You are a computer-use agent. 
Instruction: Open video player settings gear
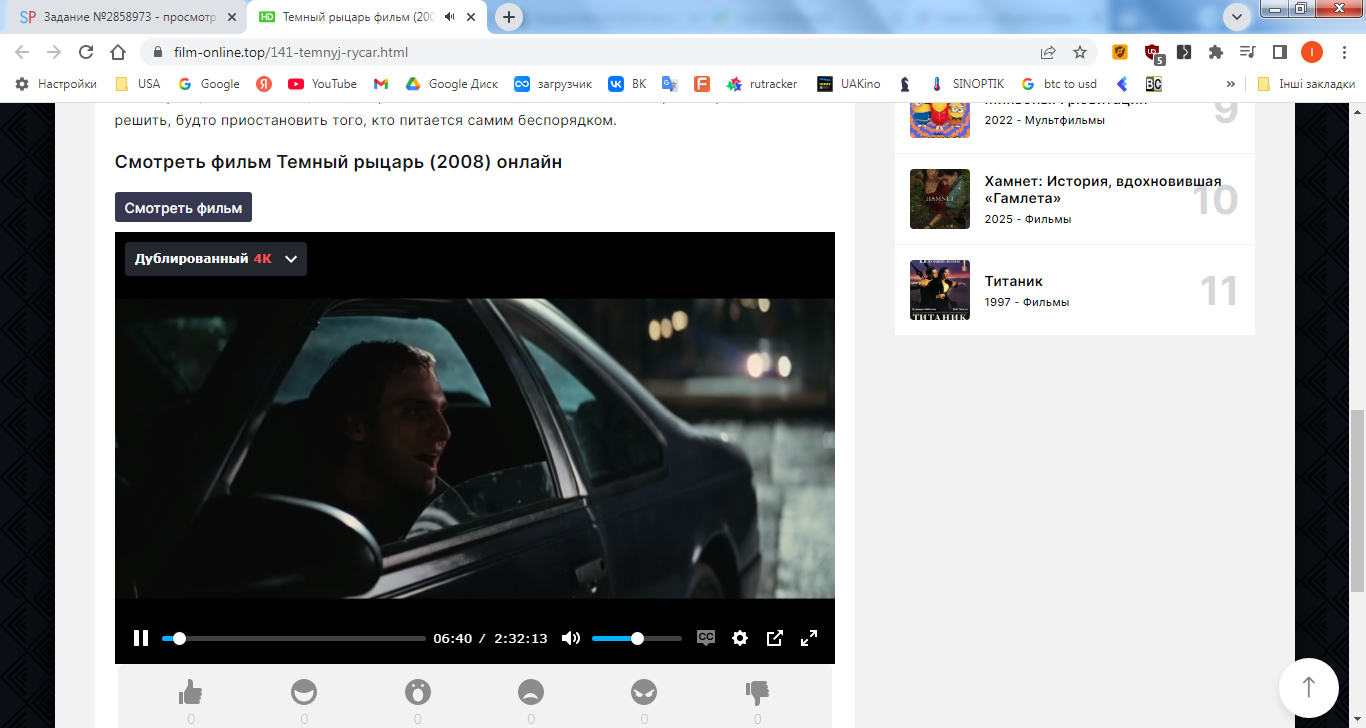740,638
